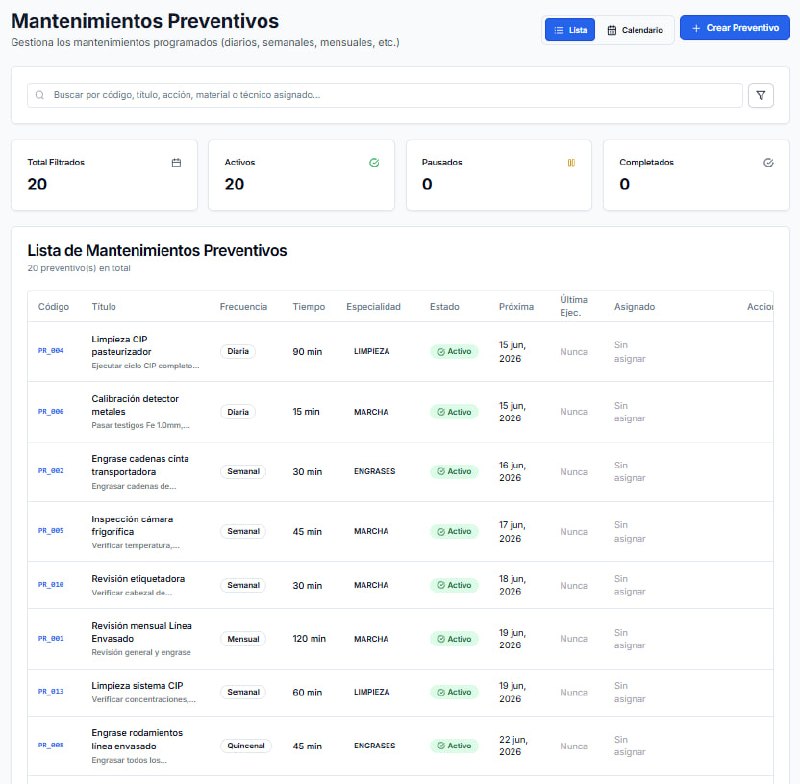Select title Engrase rodamientos línea envasado
Viewport: 800px width, 784px height.
click(137, 739)
